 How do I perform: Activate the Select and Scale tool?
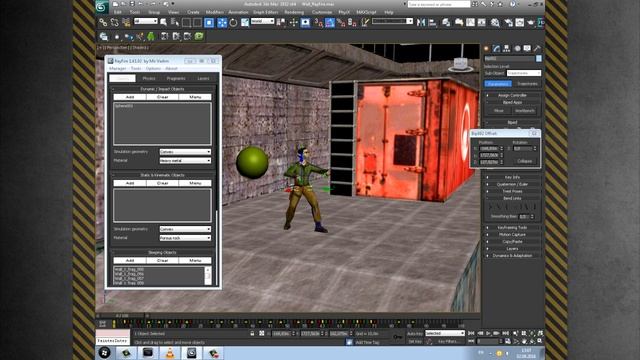[245, 22]
